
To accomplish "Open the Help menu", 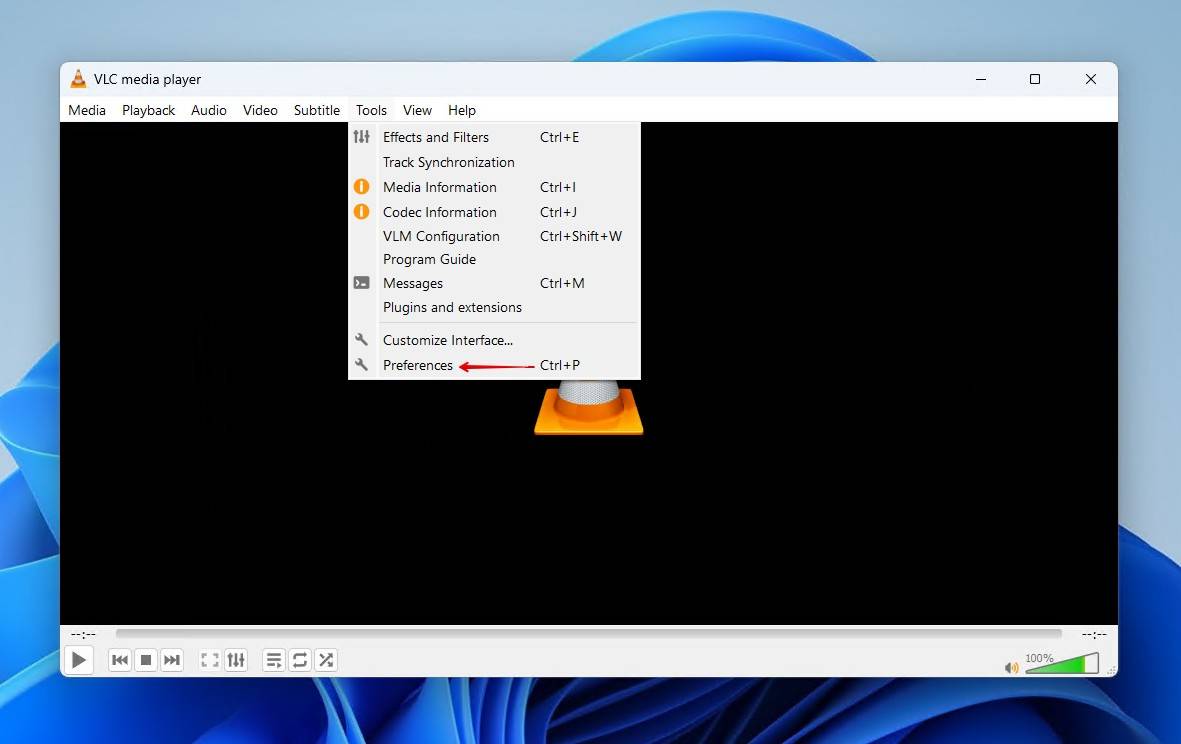I will tap(462, 110).
